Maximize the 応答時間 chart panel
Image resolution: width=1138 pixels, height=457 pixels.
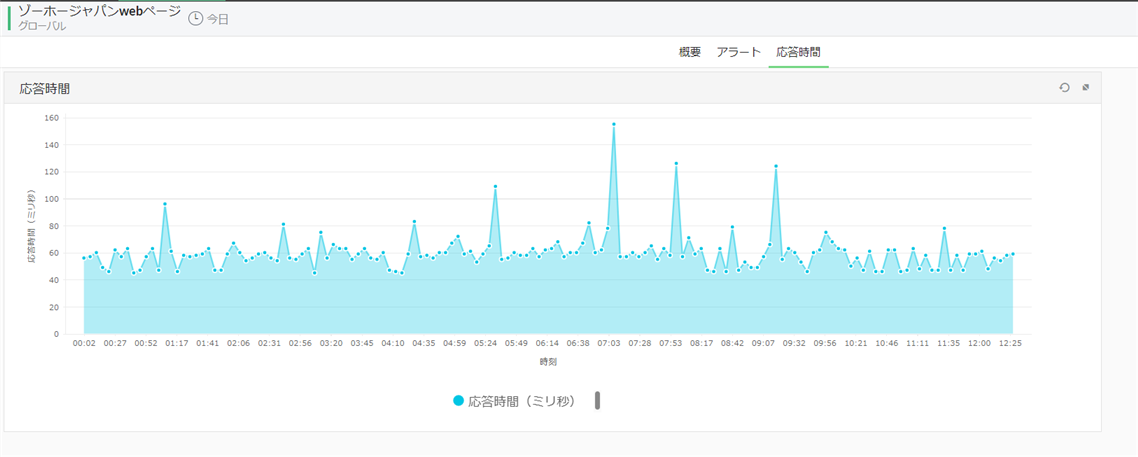click(1086, 87)
